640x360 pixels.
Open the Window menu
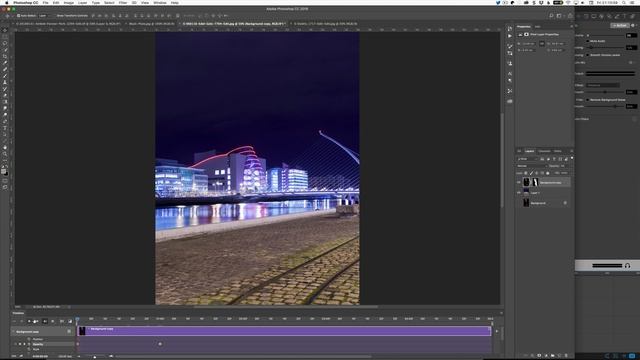[160, 3]
